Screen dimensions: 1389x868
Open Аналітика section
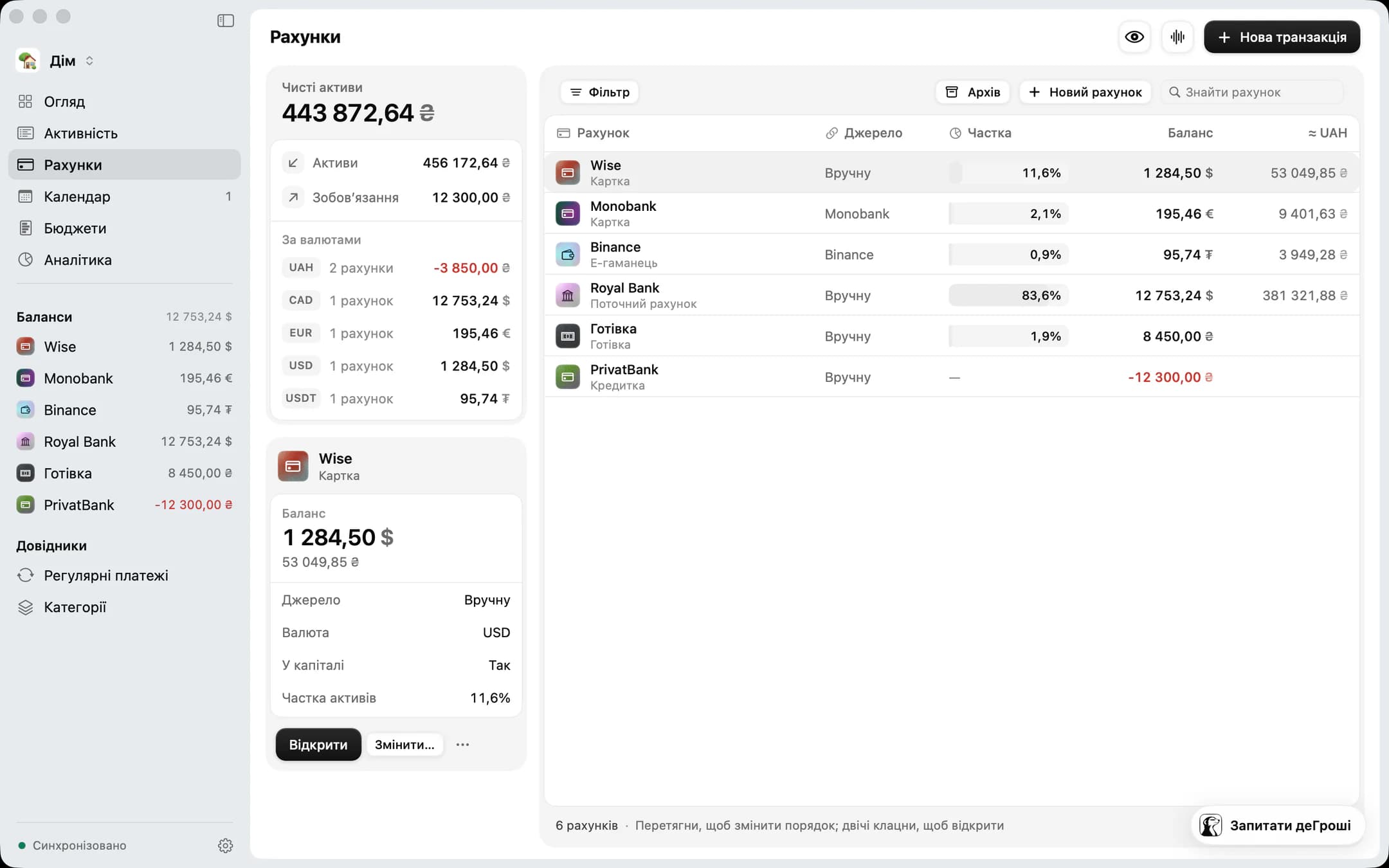[124, 260]
